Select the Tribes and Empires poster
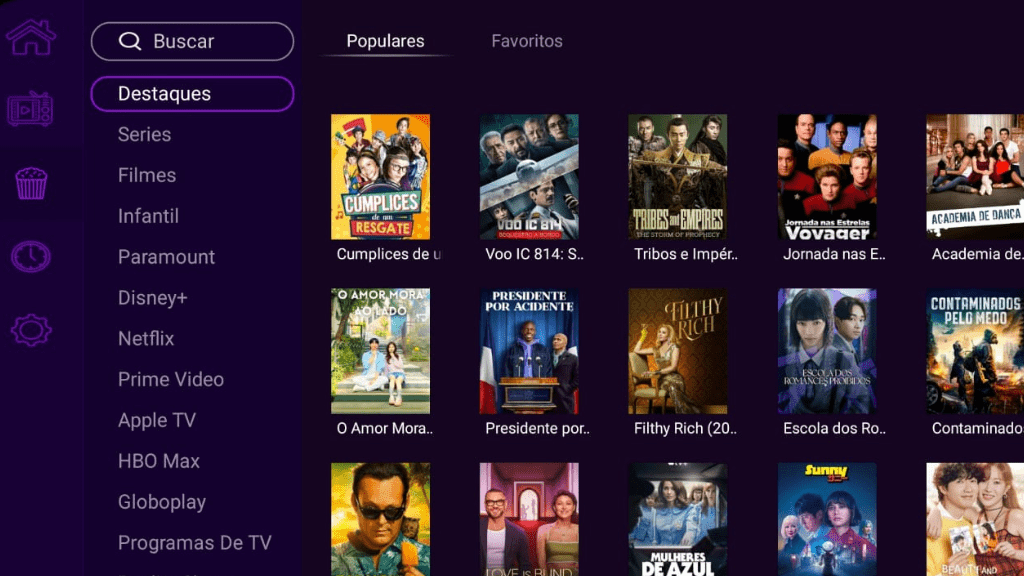 click(x=678, y=177)
